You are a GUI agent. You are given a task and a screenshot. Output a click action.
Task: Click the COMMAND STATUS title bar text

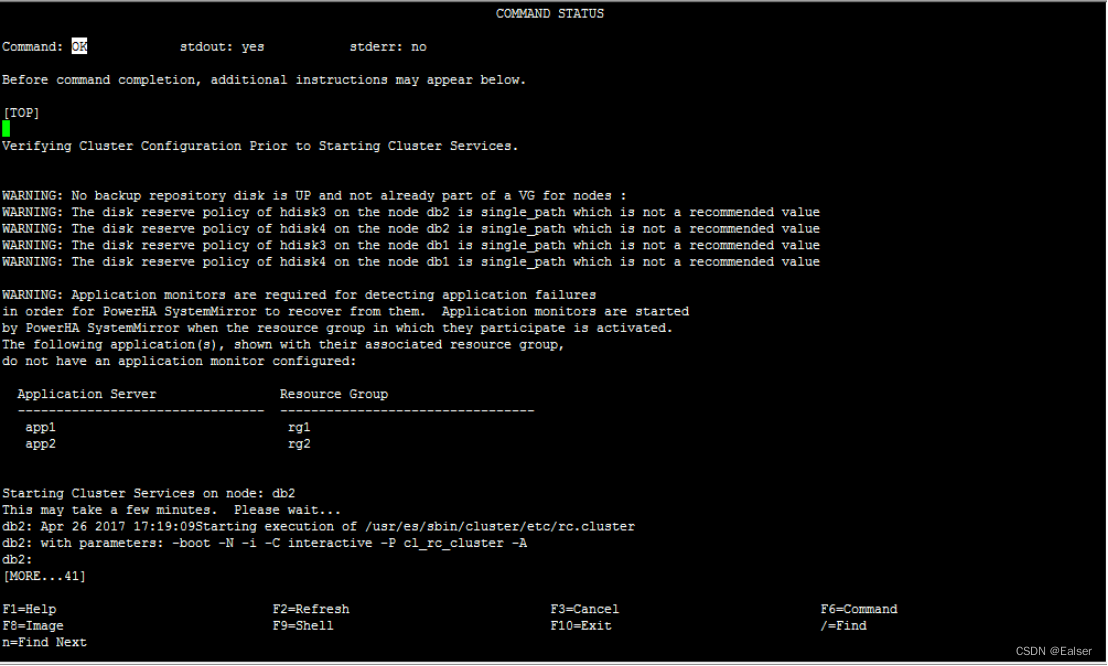click(550, 13)
